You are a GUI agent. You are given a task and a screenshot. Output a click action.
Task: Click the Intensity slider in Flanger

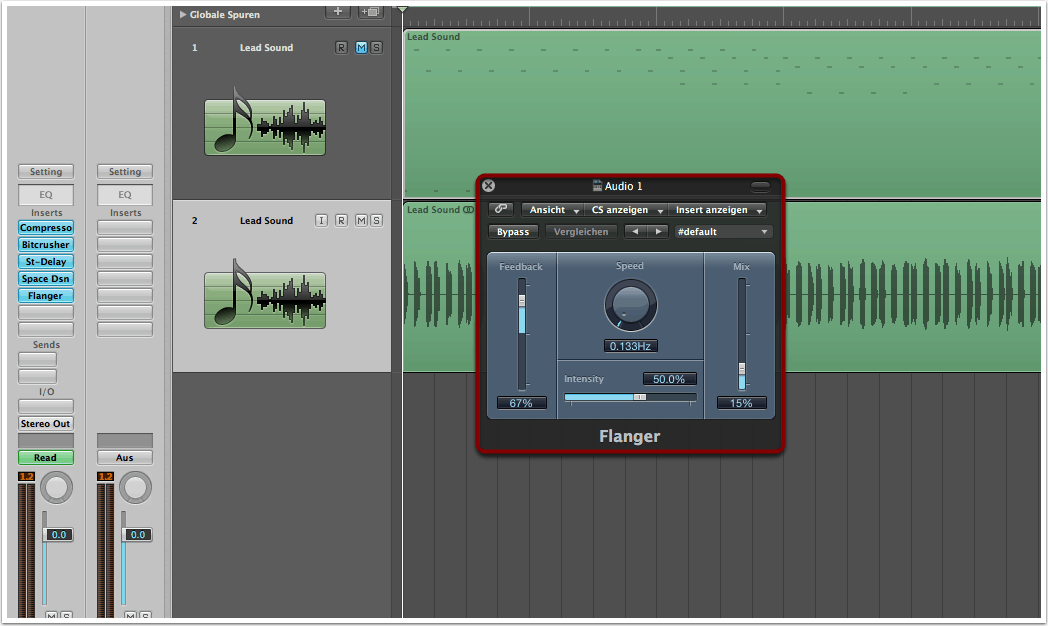coord(630,397)
